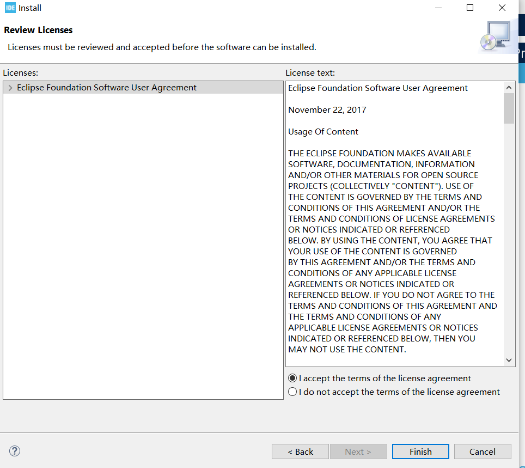Click the license text scrollbar thumb
525x468 pixels.
pos(509,108)
